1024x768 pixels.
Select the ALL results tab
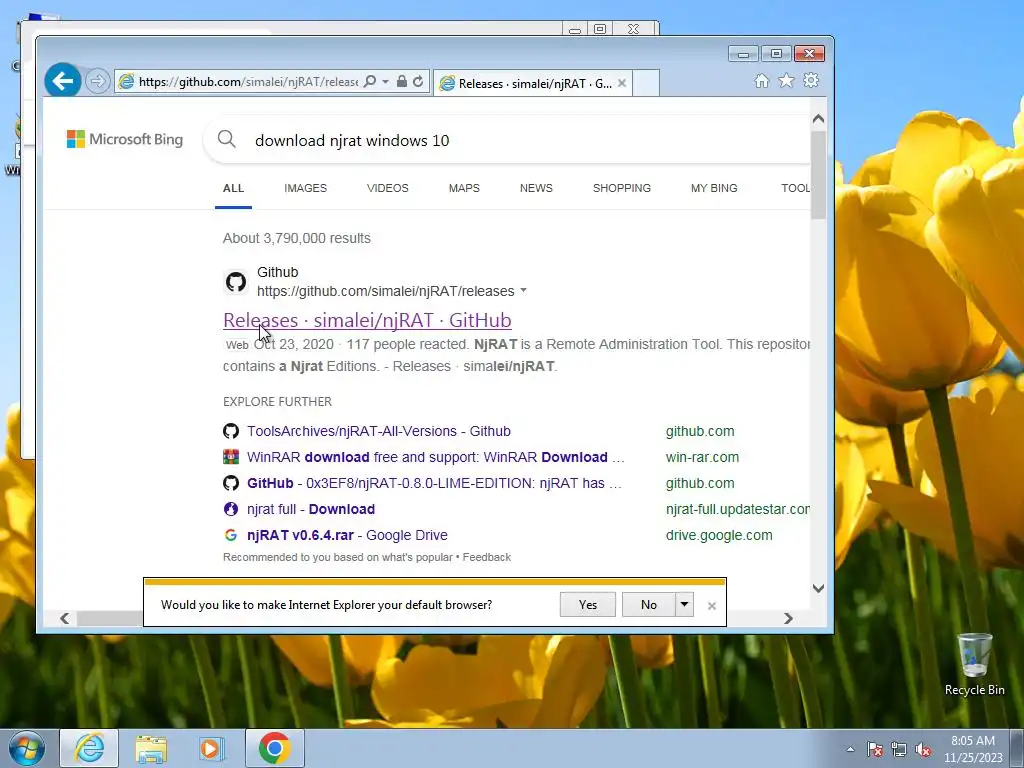pyautogui.click(x=233, y=188)
